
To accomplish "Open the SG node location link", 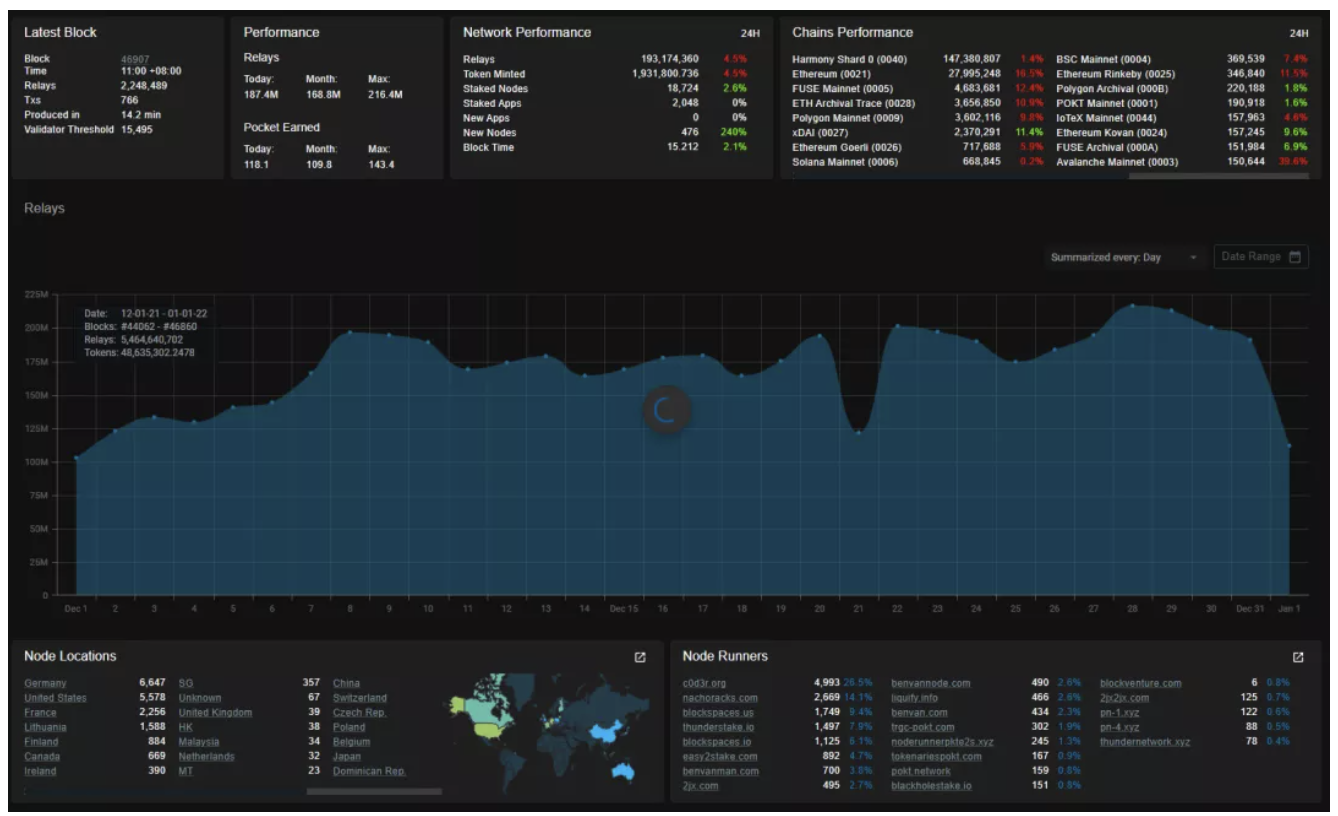I will (x=185, y=683).
